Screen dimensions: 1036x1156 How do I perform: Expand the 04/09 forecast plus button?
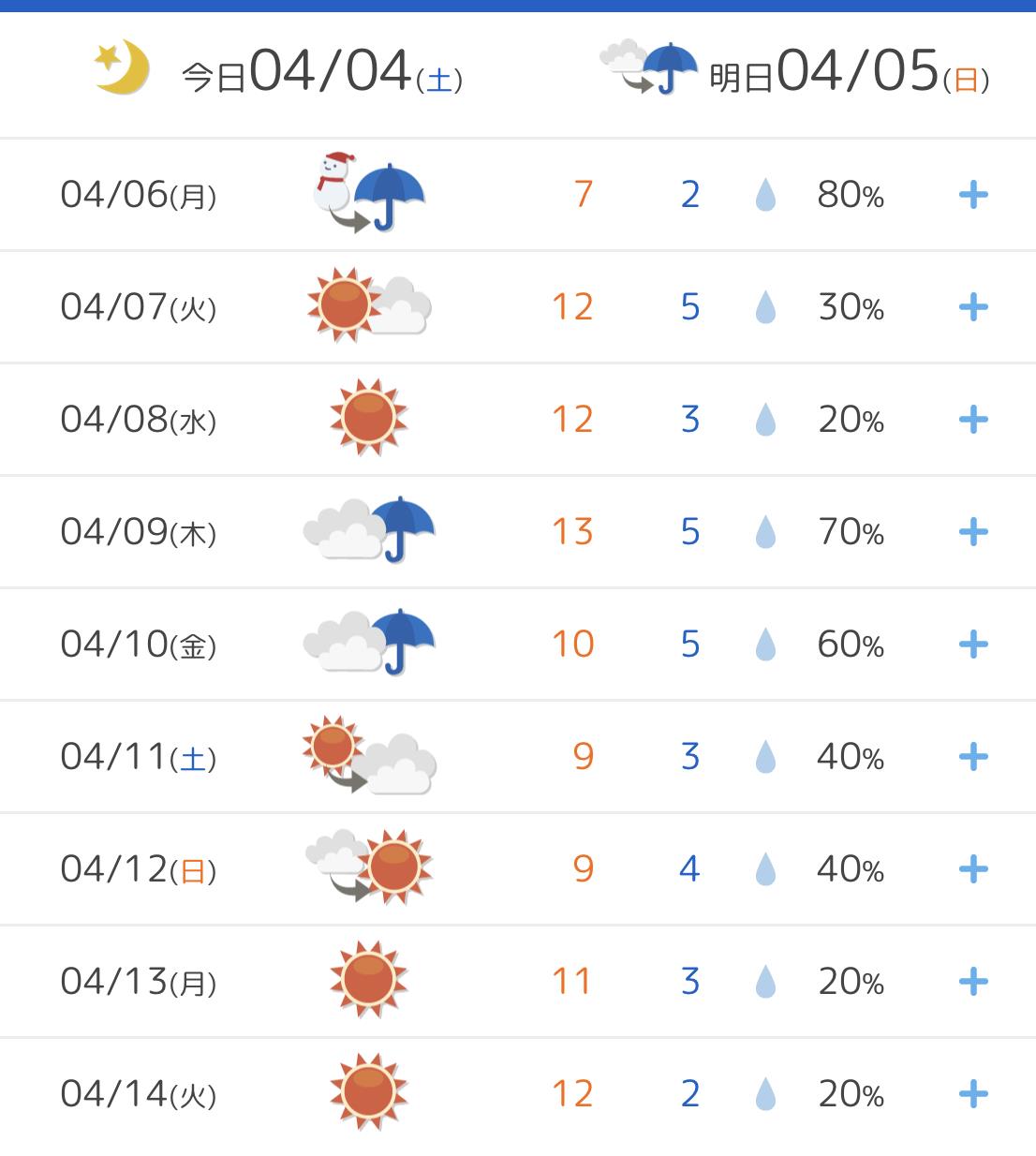pyautogui.click(x=973, y=532)
